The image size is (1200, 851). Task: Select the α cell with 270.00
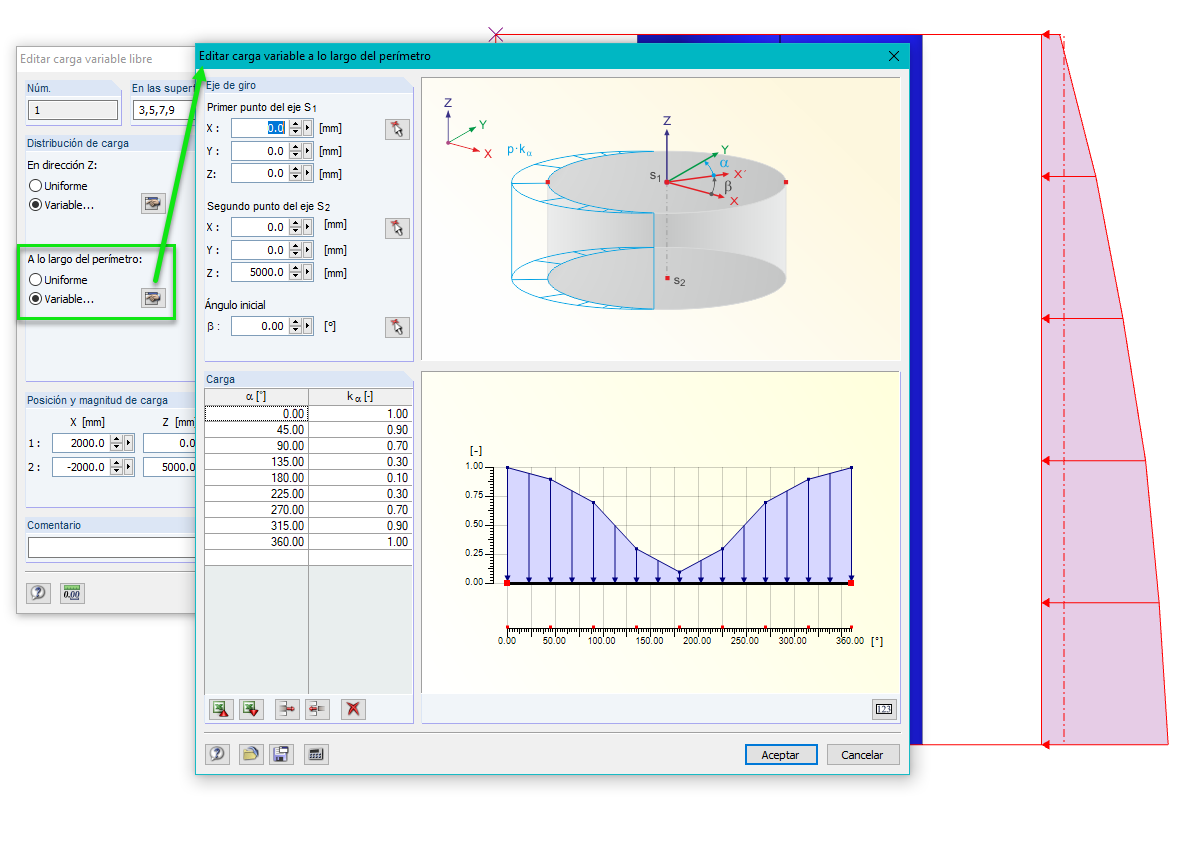coord(257,510)
